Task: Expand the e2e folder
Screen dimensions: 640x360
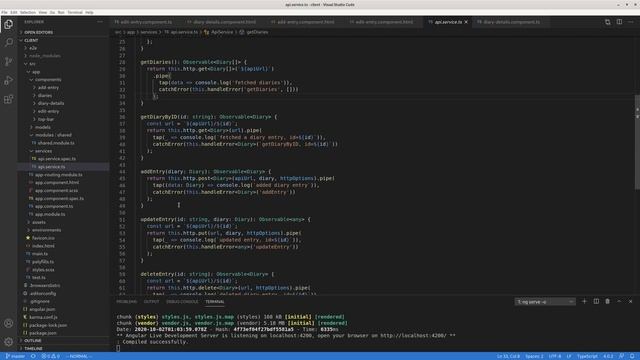Action: [33, 48]
